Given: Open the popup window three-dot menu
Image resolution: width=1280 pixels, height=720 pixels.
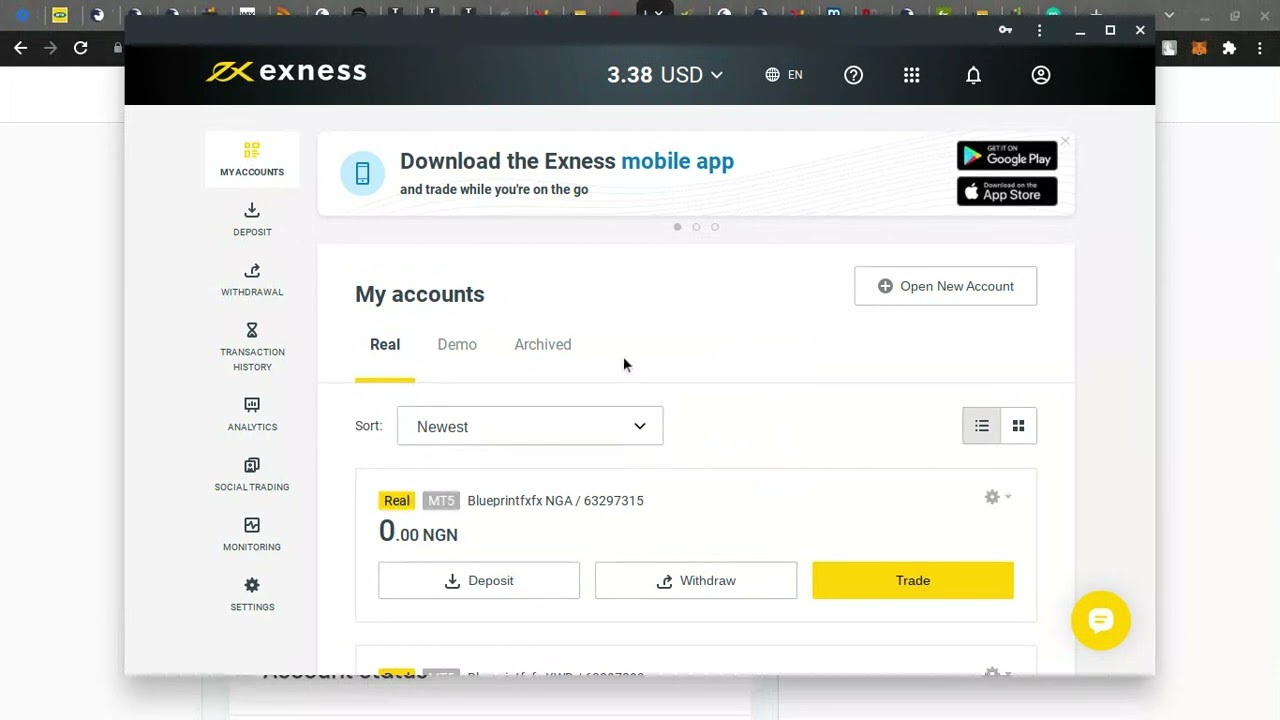Looking at the screenshot, I should pyautogui.click(x=1040, y=31).
